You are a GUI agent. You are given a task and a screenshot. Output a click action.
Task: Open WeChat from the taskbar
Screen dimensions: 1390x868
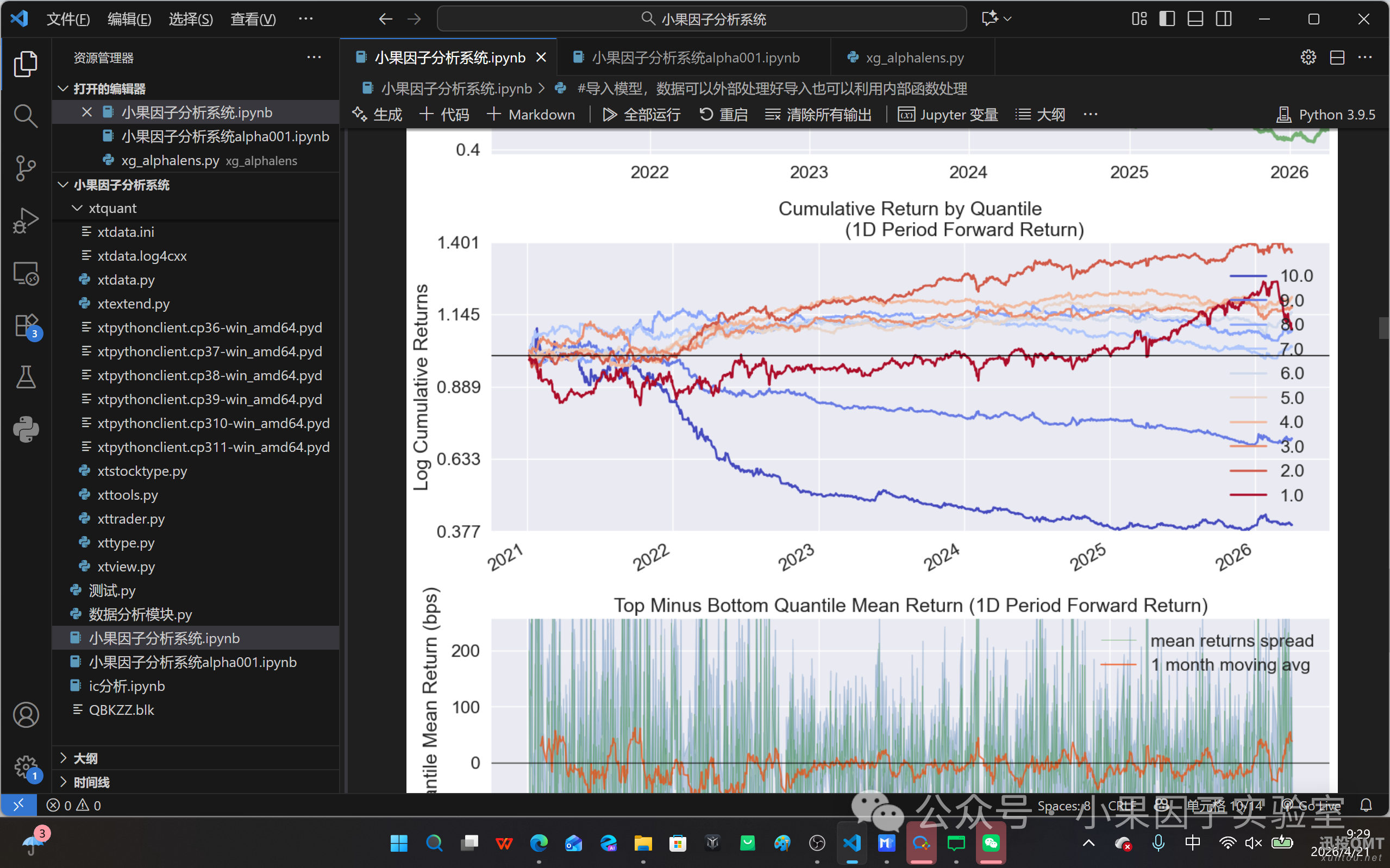991,842
